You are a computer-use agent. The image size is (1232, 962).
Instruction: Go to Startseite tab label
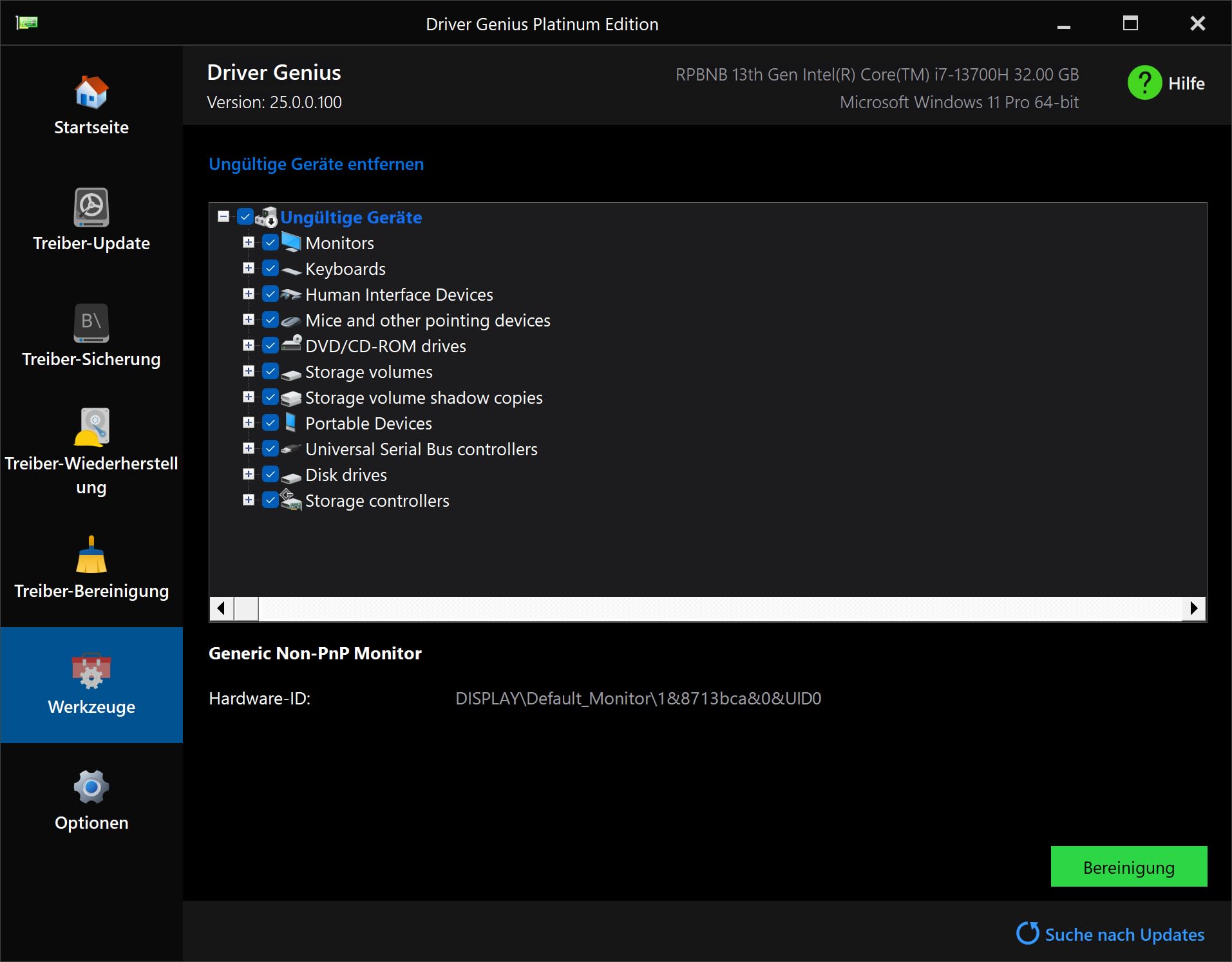coord(91,127)
